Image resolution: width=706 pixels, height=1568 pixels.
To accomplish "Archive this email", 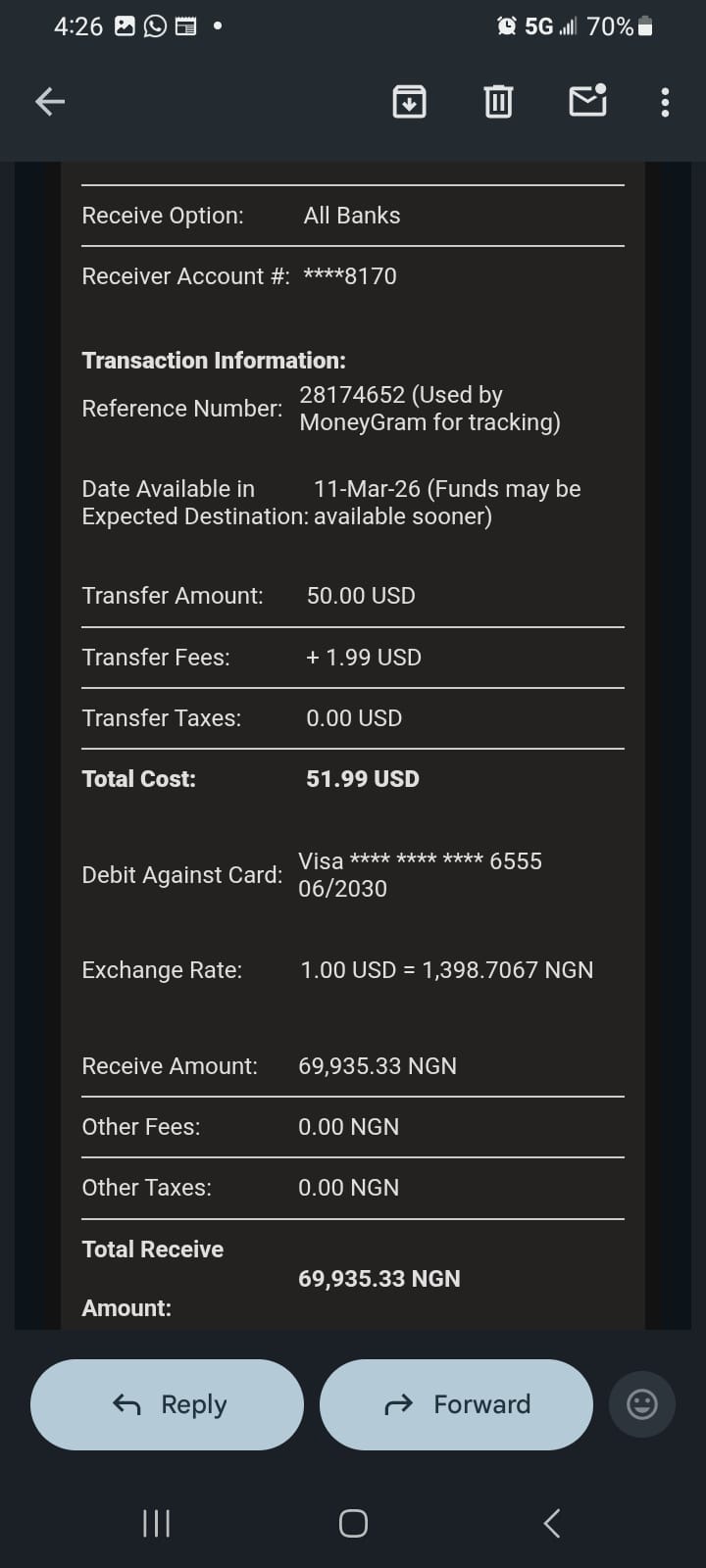I will point(409,101).
